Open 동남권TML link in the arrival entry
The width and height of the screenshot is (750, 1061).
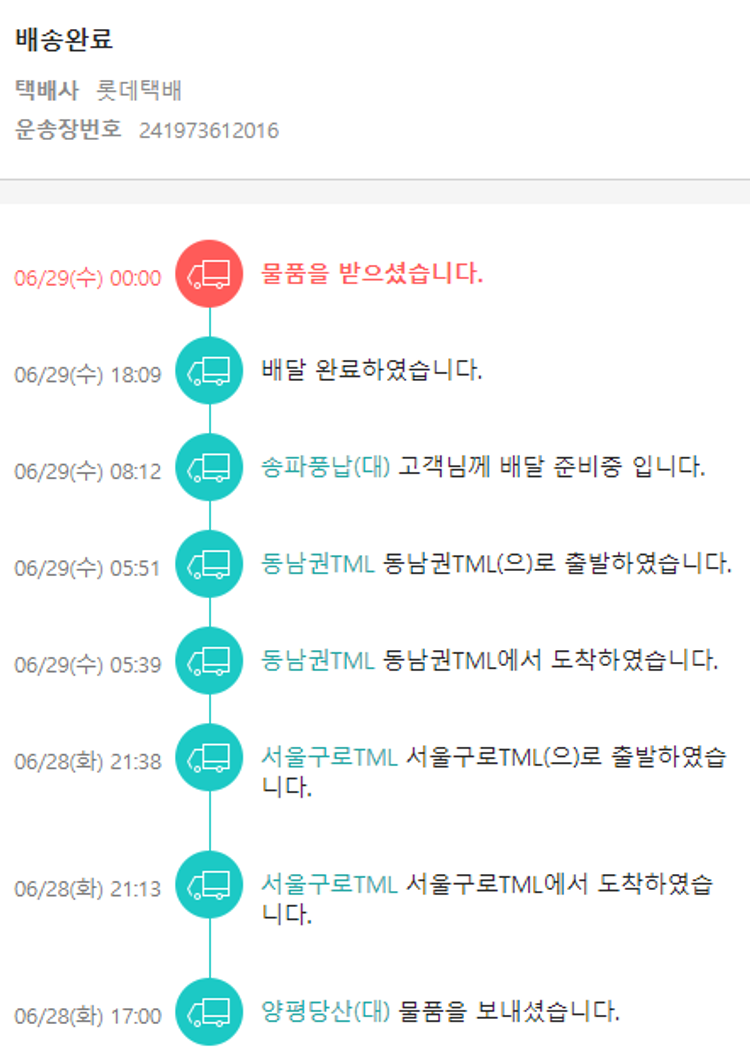318,661
